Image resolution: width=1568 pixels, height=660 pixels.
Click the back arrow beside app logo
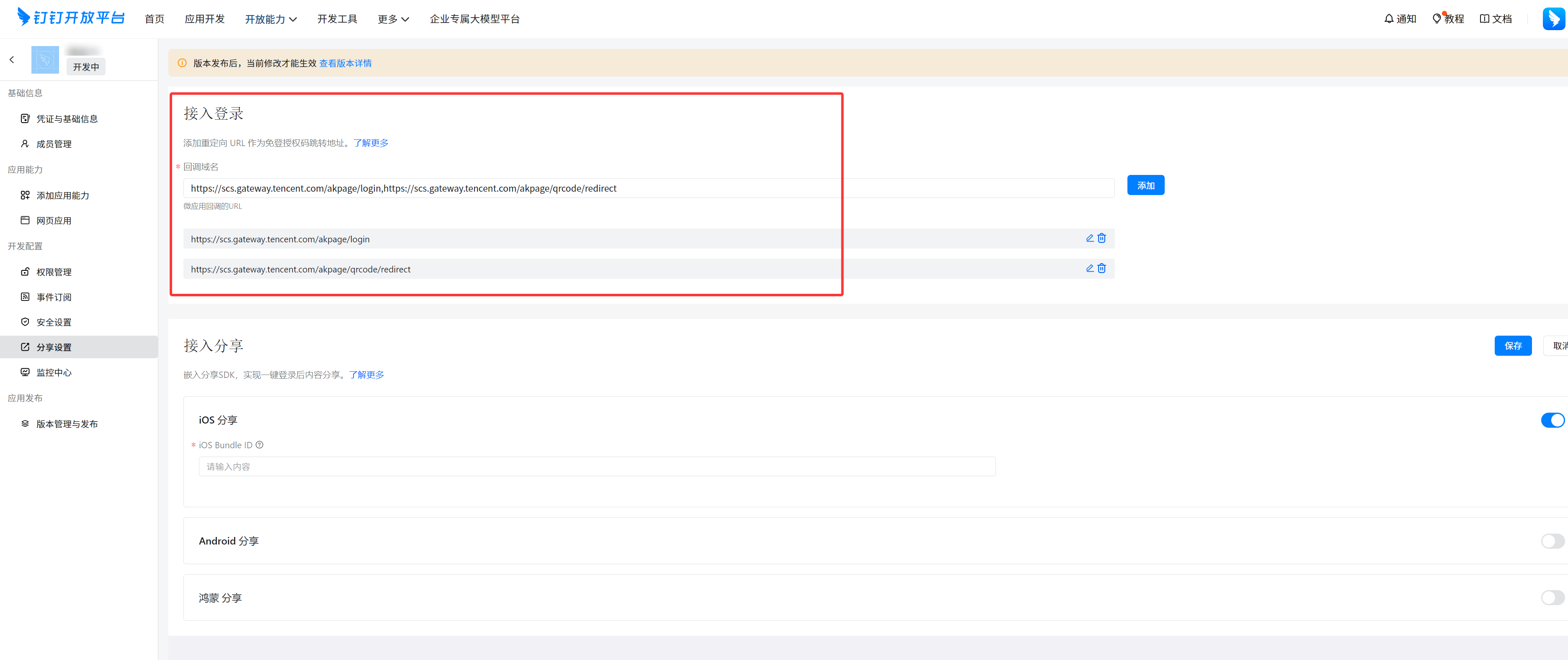[x=12, y=59]
